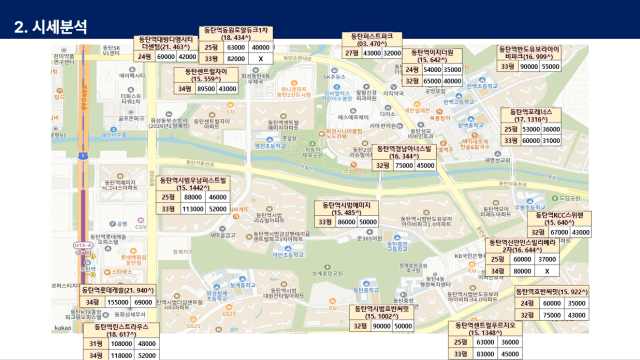The height and width of the screenshot is (360, 640).
Task: Select the 108000 price cell
Action: click(x=122, y=343)
